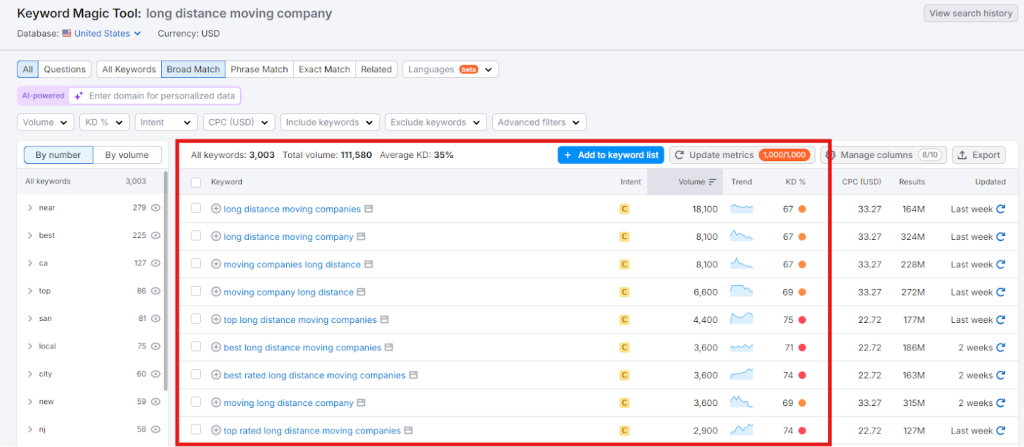Click the plus icon beside 'long distance moving companies'

(216, 209)
